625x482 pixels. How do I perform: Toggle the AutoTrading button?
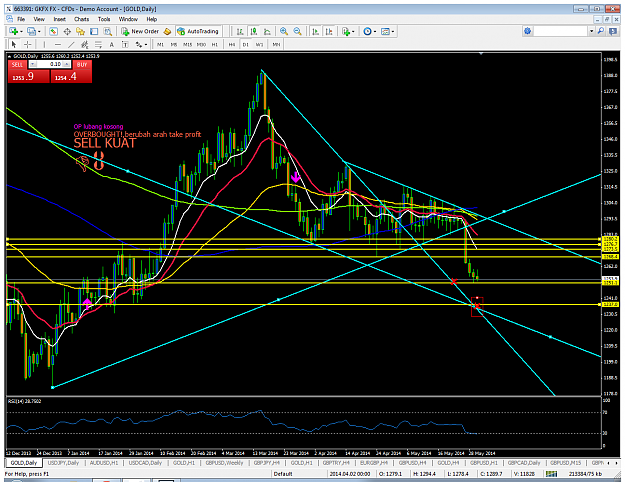[x=198, y=31]
